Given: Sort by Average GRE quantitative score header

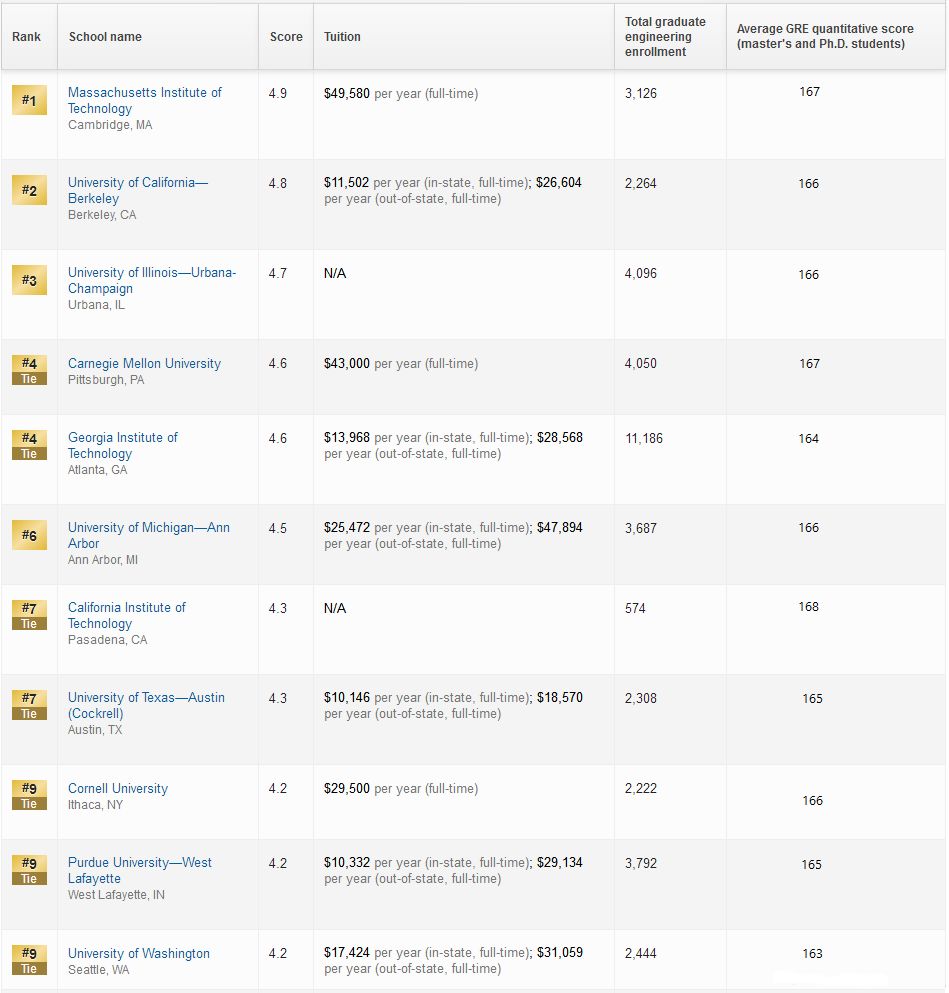Looking at the screenshot, I should pos(836,37).
